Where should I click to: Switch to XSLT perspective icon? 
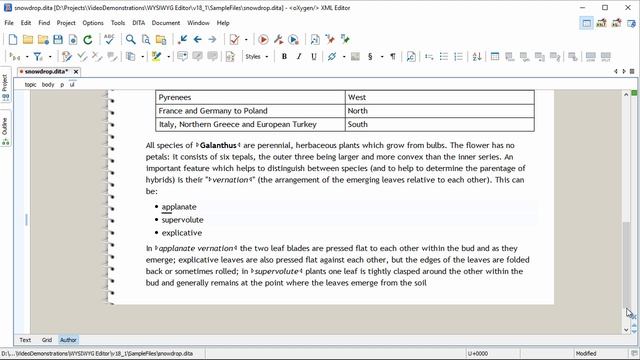click(x=601, y=23)
